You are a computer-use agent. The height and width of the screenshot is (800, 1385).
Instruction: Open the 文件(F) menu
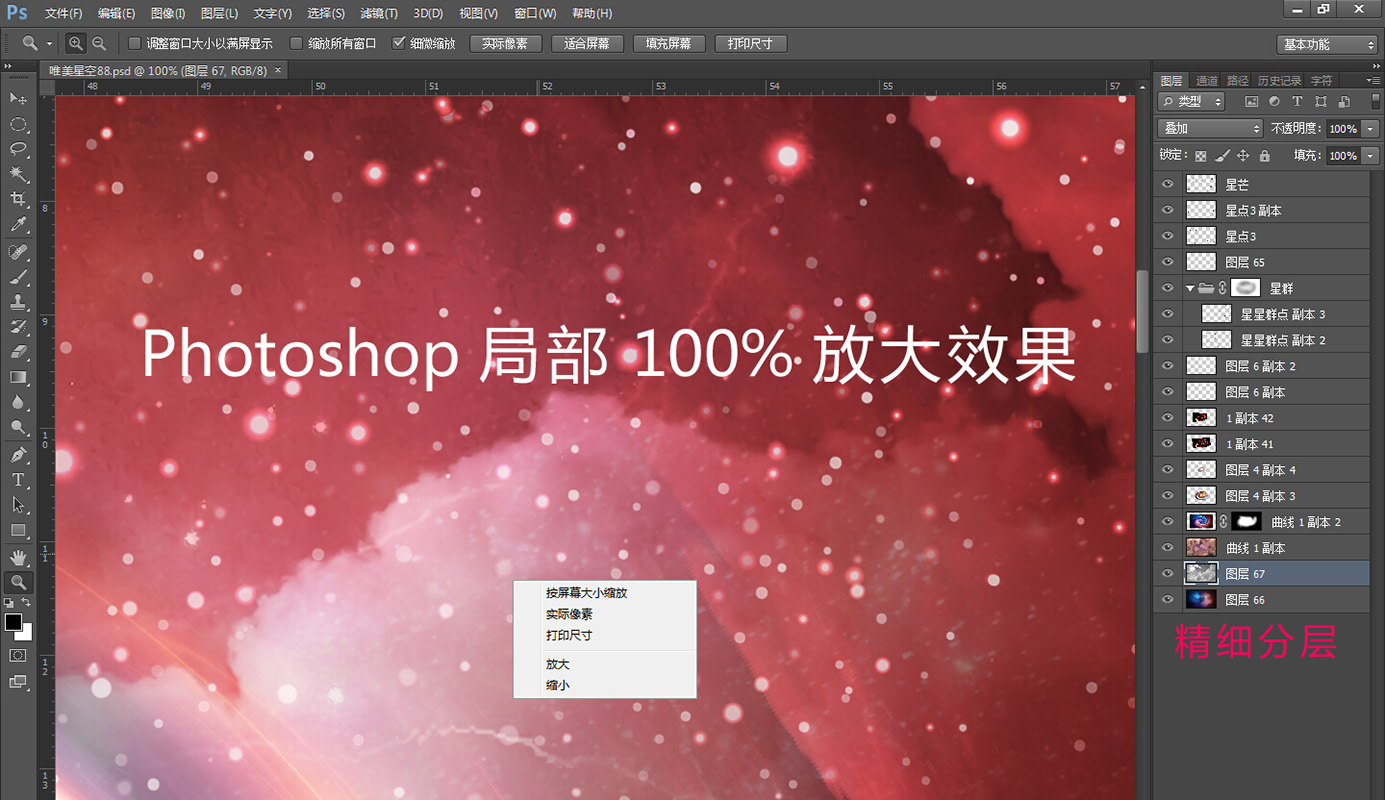[64, 13]
